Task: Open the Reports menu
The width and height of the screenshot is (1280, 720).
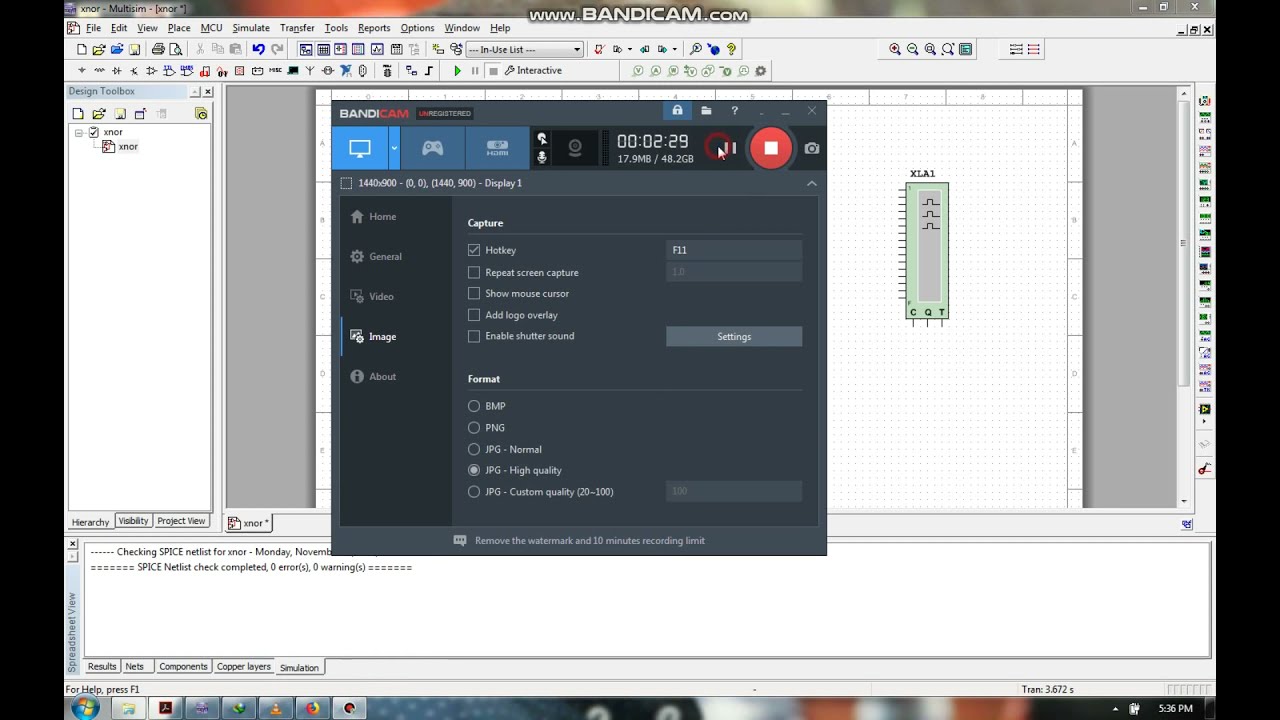Action: (x=374, y=28)
